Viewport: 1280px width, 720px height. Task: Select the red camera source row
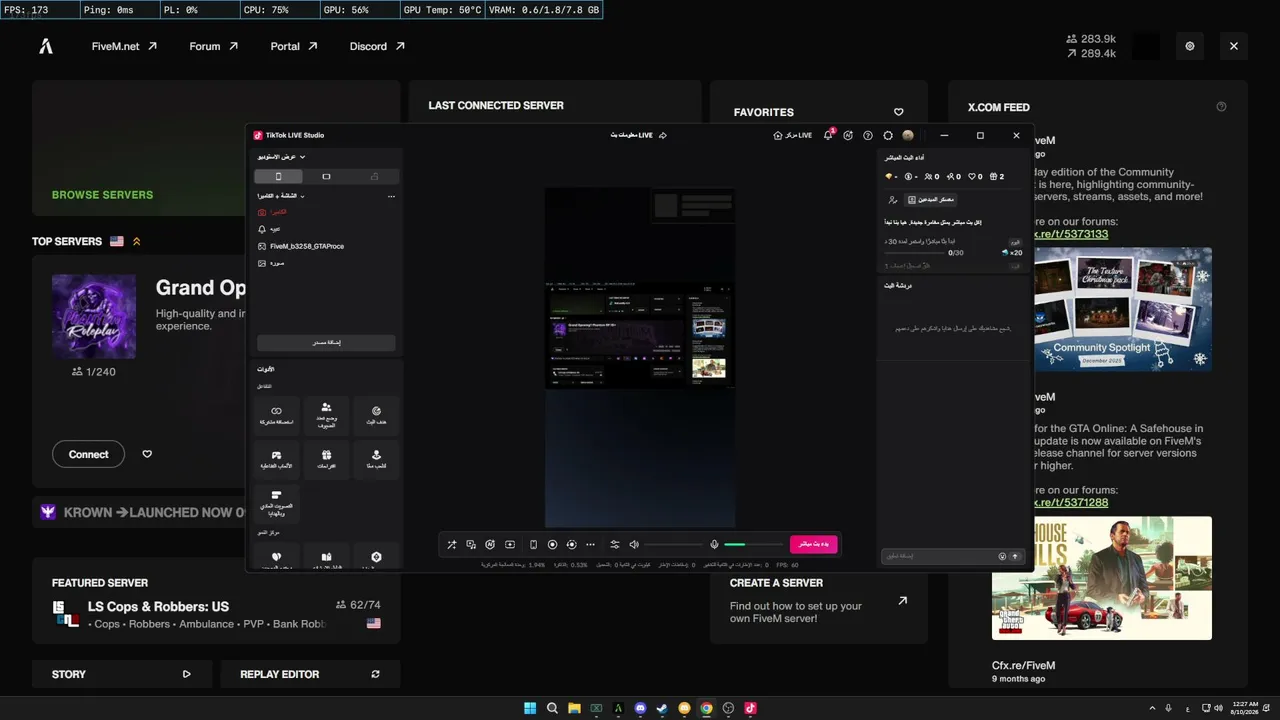(x=326, y=212)
